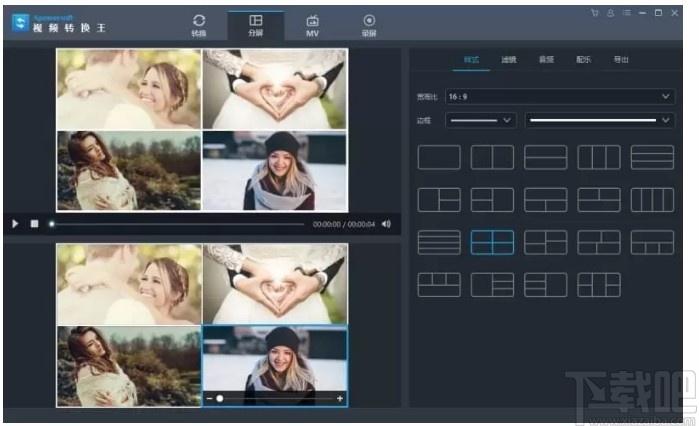This screenshot has height=426, width=699.
Task: Pick the three vertical columns layout
Action: click(x=599, y=157)
